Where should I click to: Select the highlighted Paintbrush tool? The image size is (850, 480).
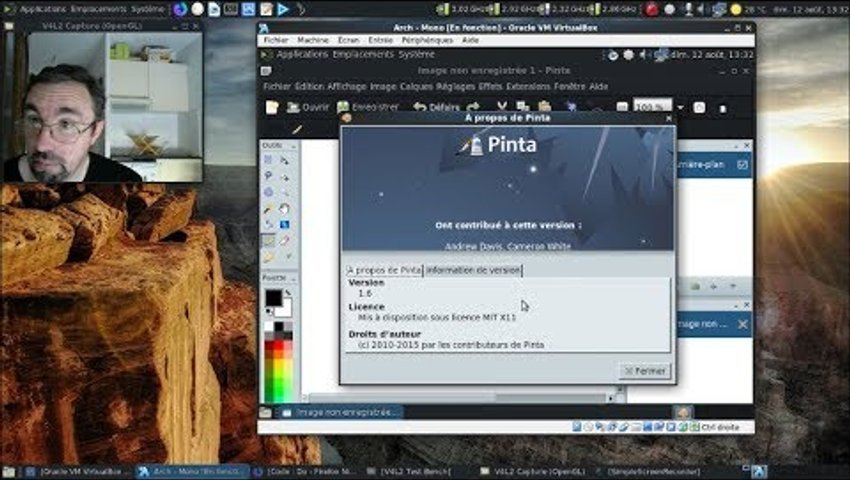coord(268,240)
